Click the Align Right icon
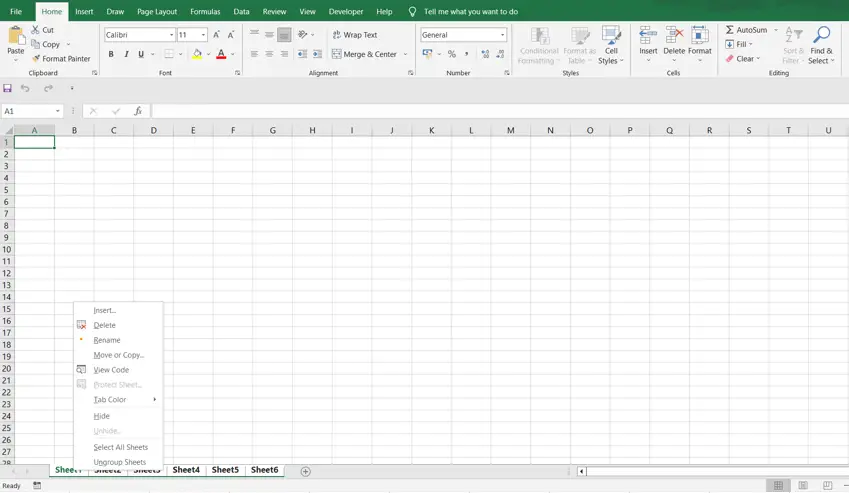 [x=284, y=54]
